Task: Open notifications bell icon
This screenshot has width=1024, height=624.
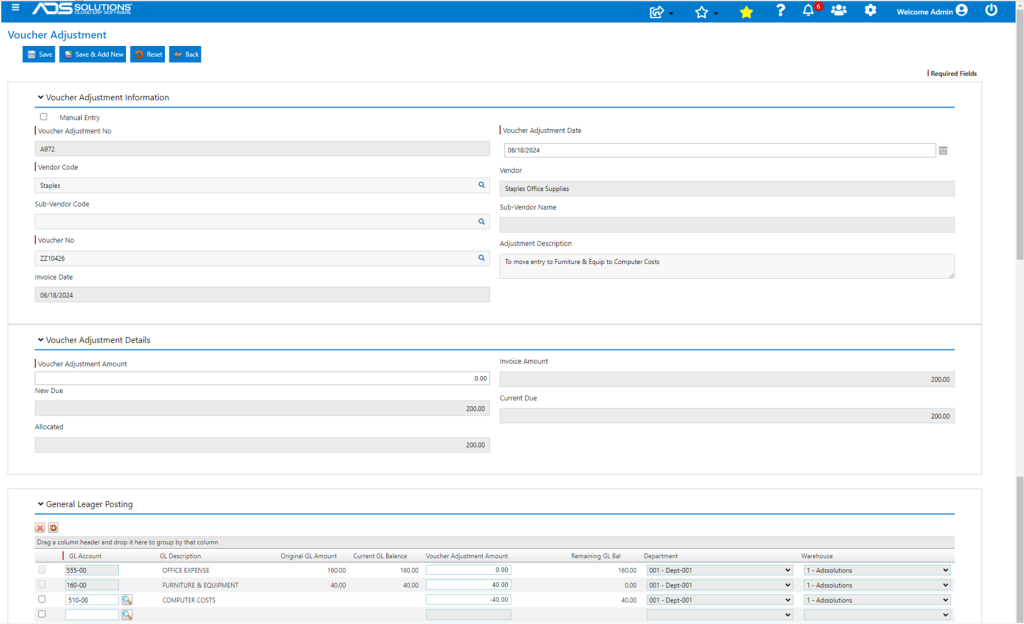Action: point(808,10)
